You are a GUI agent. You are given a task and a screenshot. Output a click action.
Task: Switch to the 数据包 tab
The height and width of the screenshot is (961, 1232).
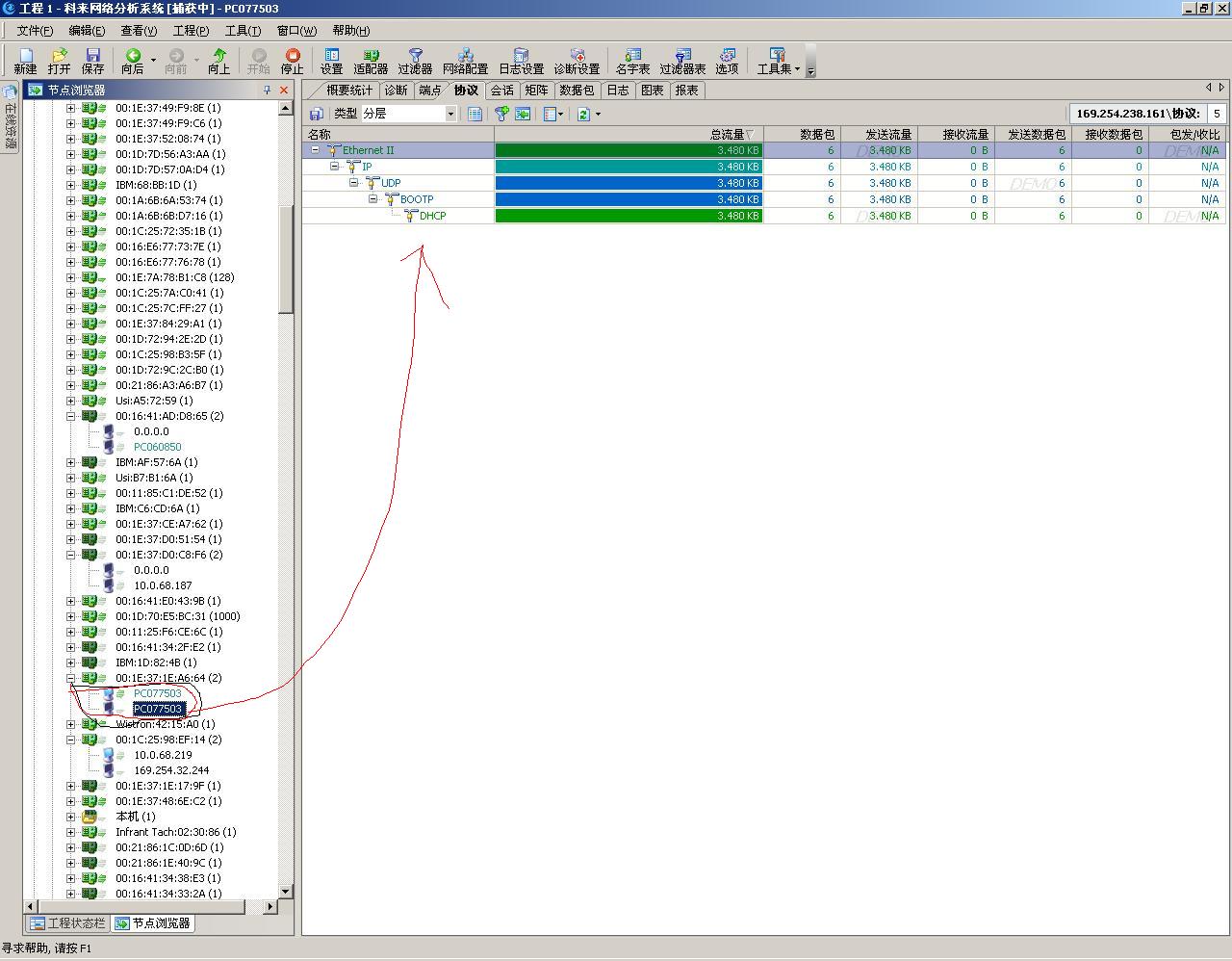[576, 90]
